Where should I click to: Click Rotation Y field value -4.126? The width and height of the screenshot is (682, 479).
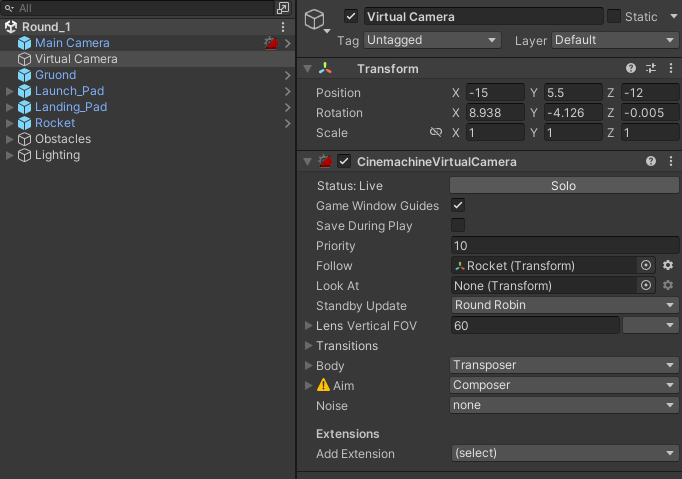pos(573,113)
